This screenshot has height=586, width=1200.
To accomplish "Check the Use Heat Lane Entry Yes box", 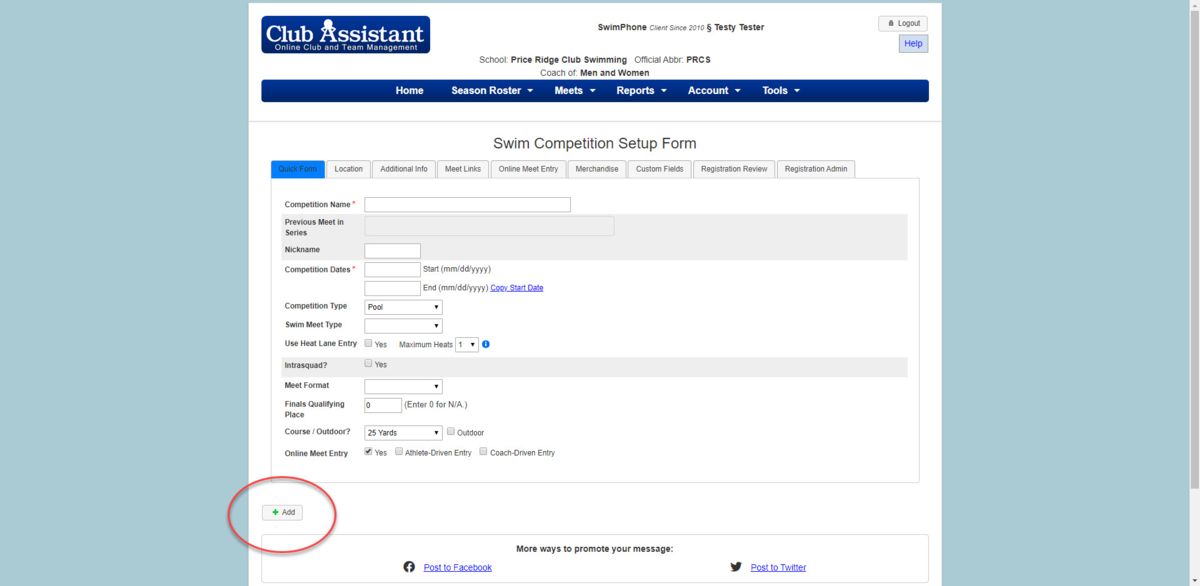I will coord(369,343).
